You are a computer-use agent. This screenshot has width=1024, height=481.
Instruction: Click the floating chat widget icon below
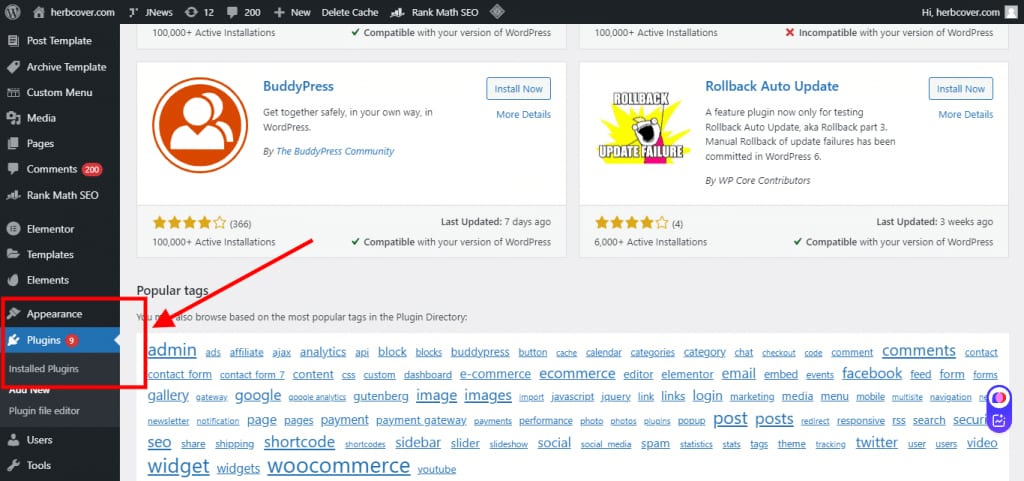point(999,421)
